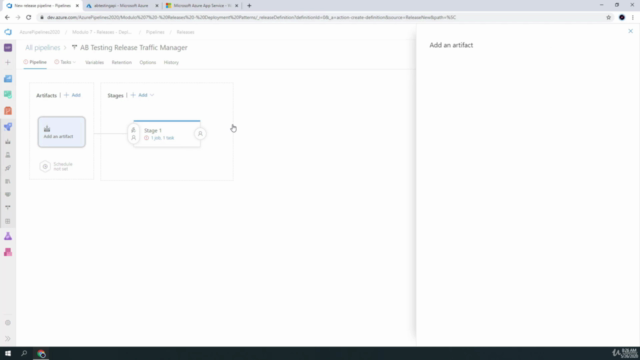Screen dimensions: 640x360
Task: Open the Tasks tab
Action: tap(65, 62)
